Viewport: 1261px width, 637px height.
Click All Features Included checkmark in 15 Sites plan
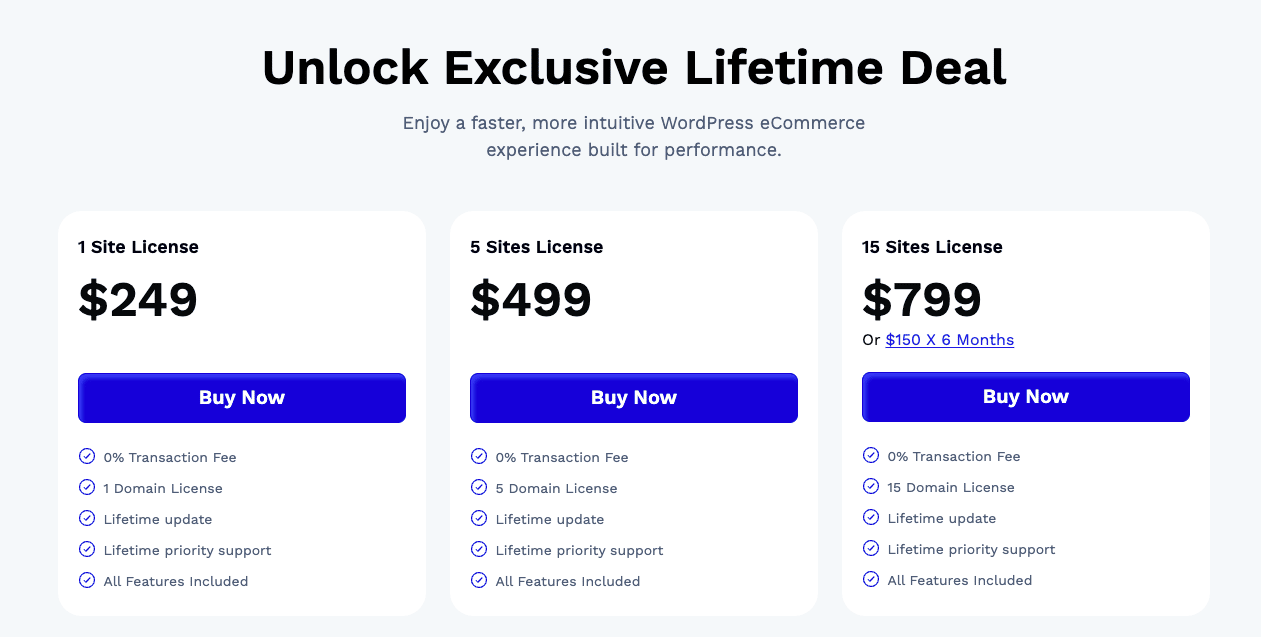[x=871, y=580]
